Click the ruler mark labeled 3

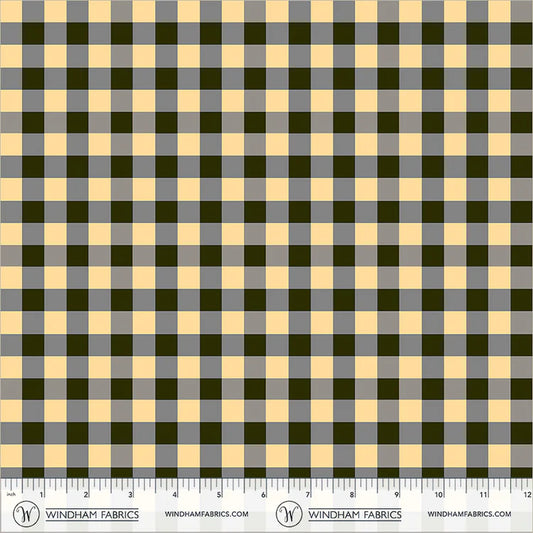coord(130,494)
